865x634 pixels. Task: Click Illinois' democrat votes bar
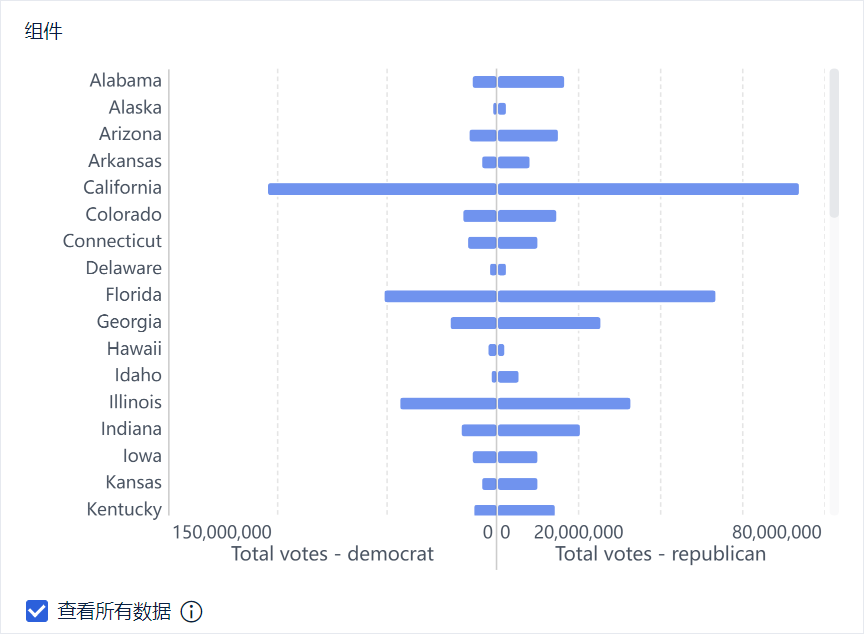click(x=448, y=403)
